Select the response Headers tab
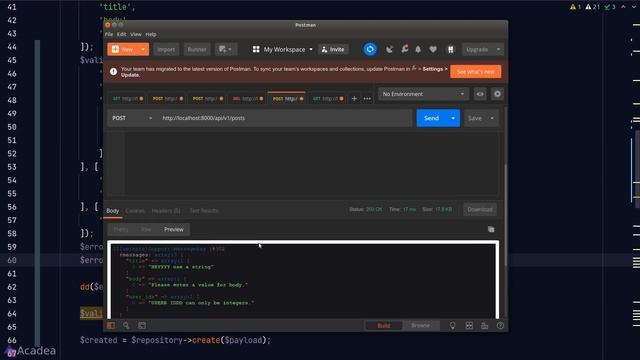 166,211
